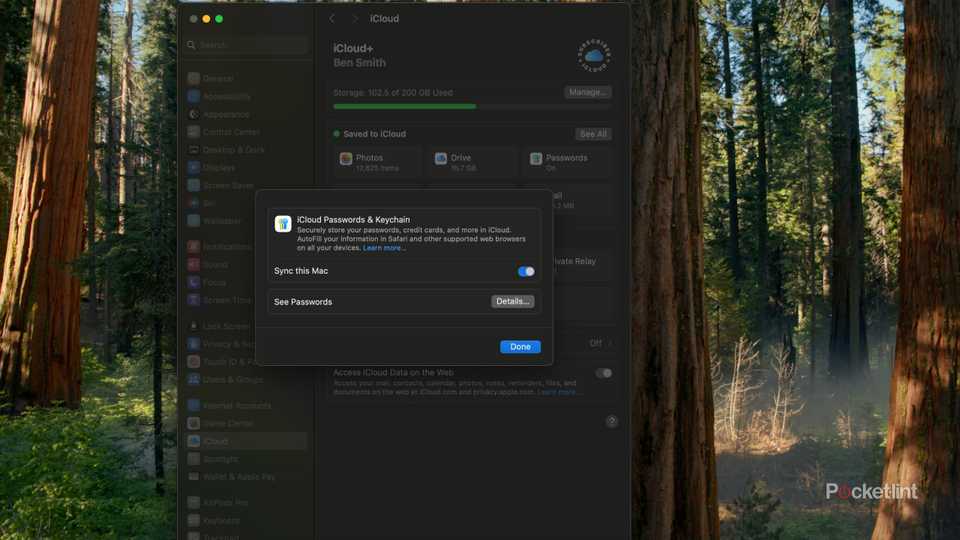Confirm the dialog with the Done button

[520, 347]
